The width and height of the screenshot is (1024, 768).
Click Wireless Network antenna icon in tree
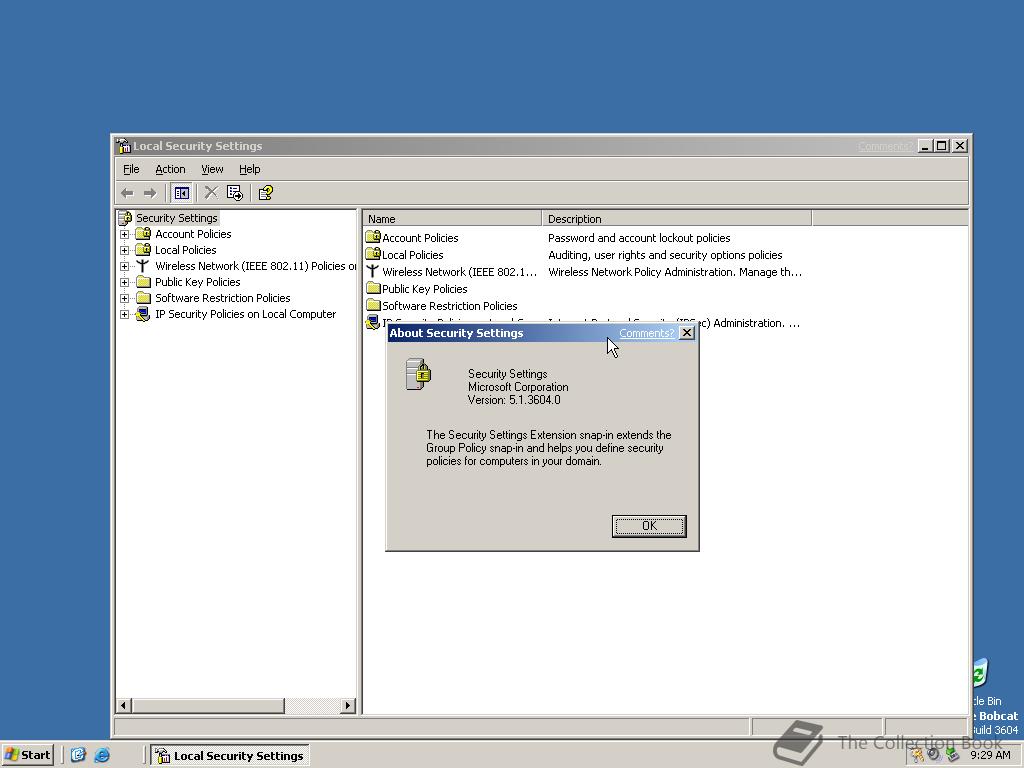point(143,266)
